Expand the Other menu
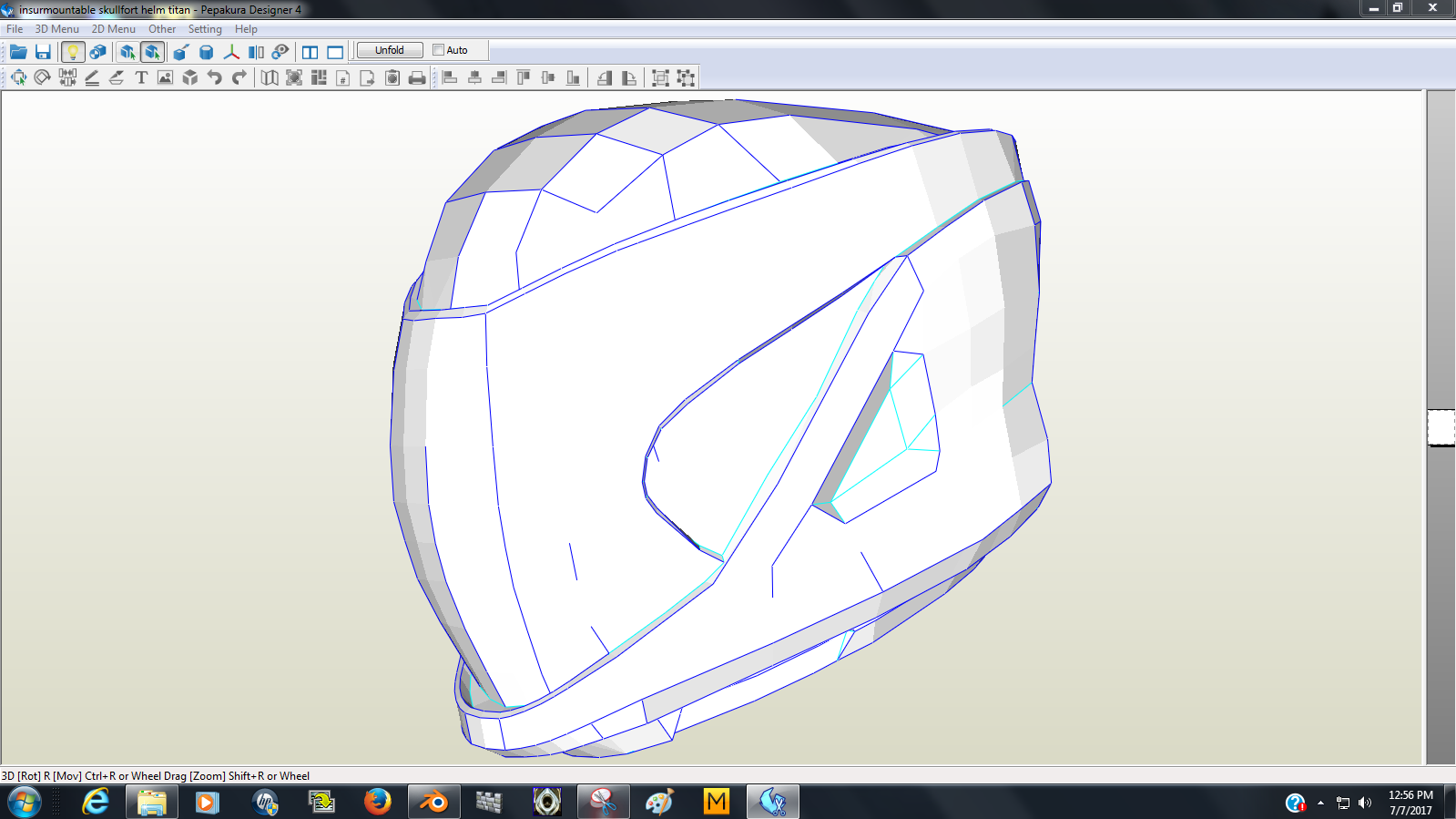Image resolution: width=1456 pixels, height=819 pixels. click(162, 29)
